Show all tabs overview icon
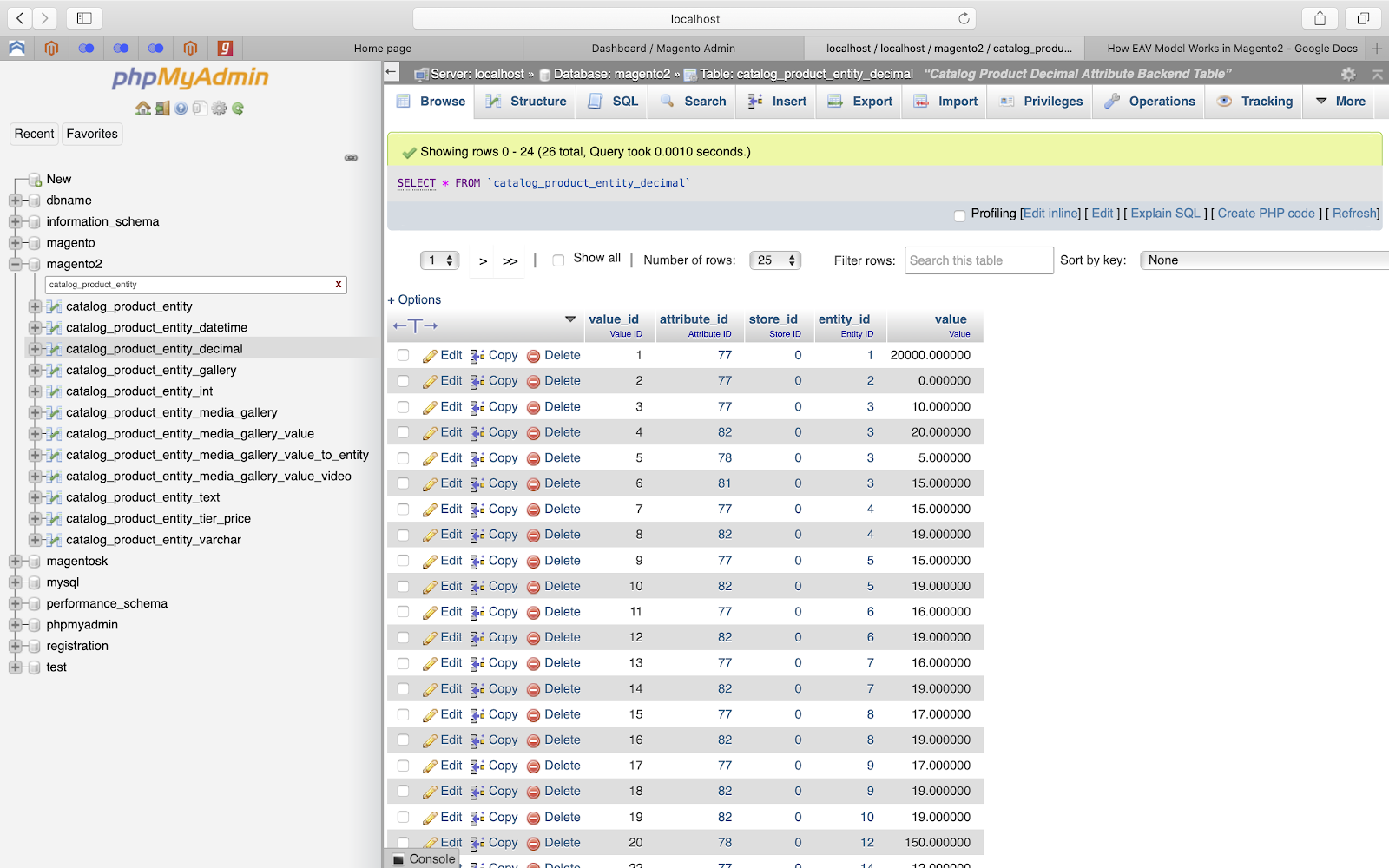 (x=1363, y=18)
